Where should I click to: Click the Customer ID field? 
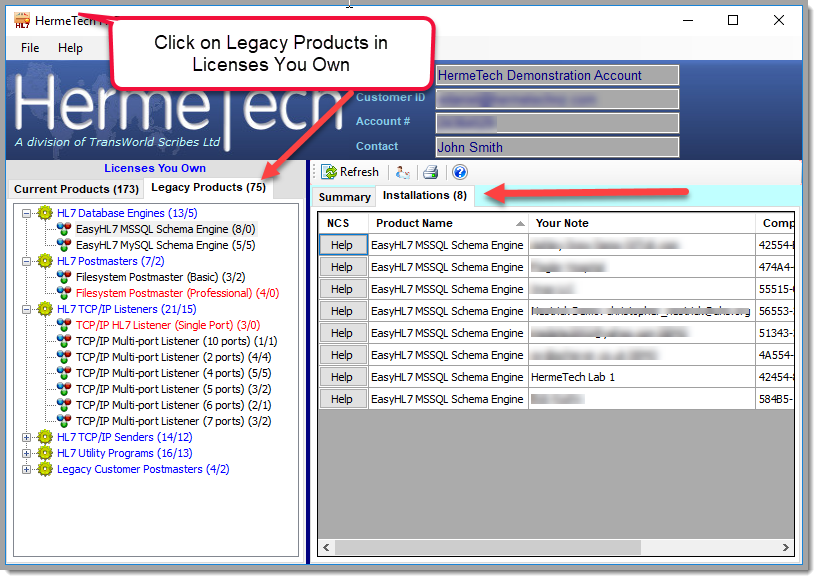[557, 99]
